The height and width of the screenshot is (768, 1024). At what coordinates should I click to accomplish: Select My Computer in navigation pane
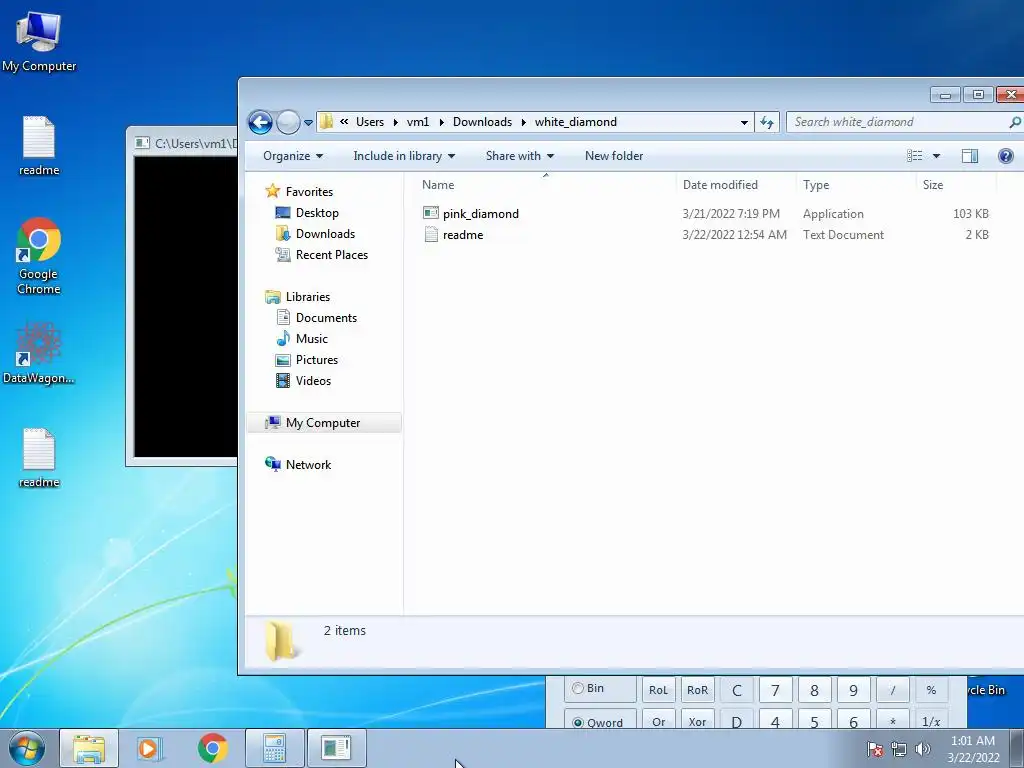pos(325,423)
